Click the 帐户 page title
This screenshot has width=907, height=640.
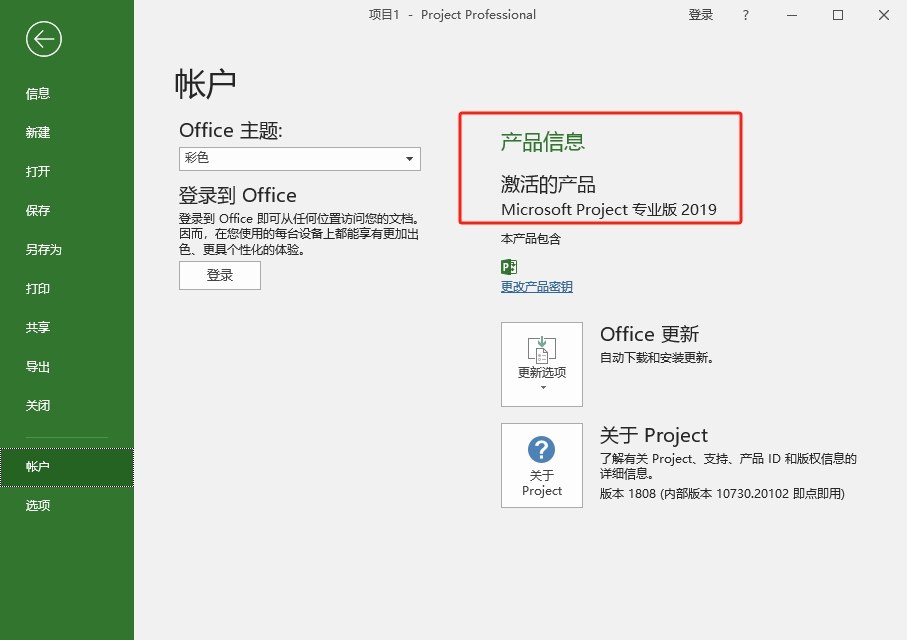pyautogui.click(x=205, y=84)
